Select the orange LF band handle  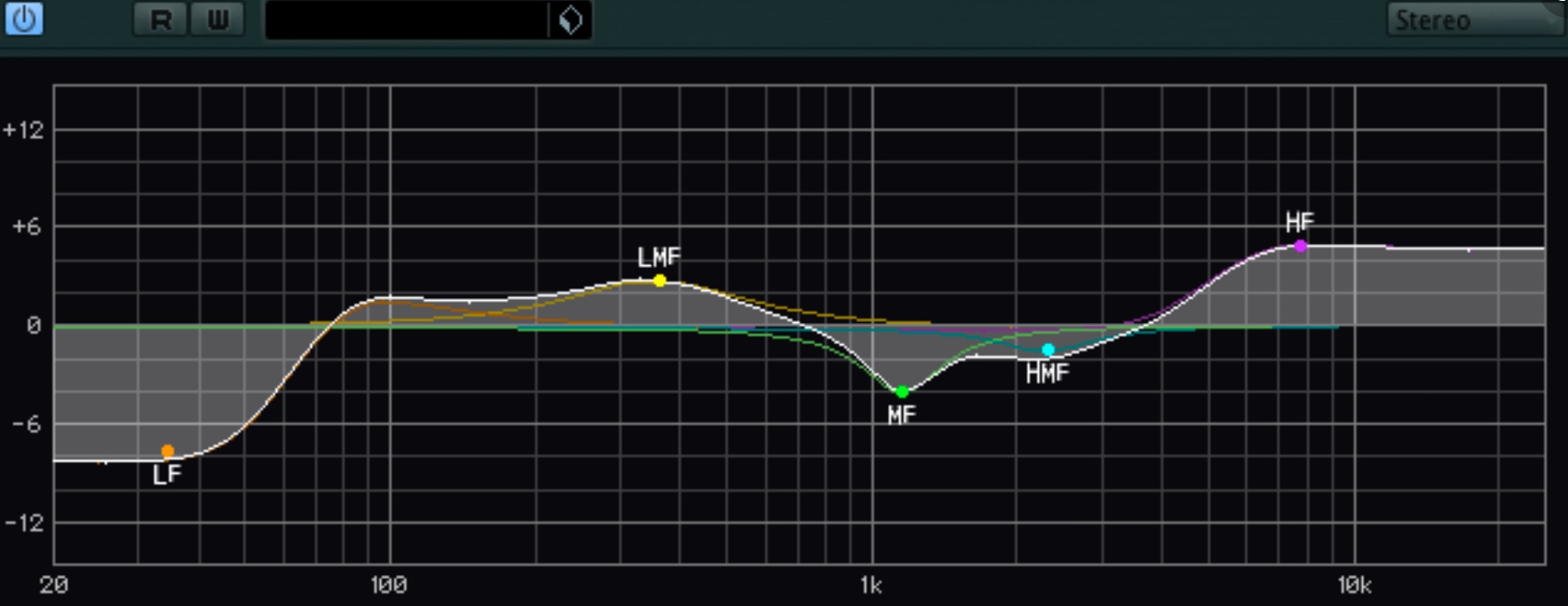[168, 452]
